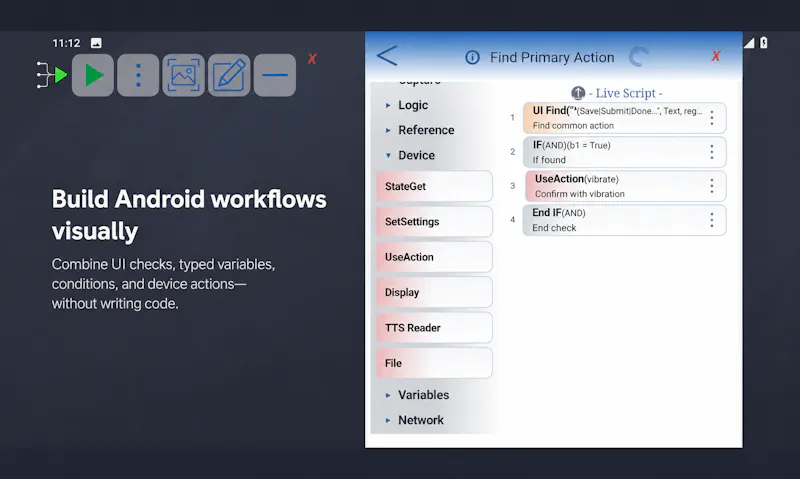Open the menu for UI Find step
800x479 pixels.
(x=712, y=118)
